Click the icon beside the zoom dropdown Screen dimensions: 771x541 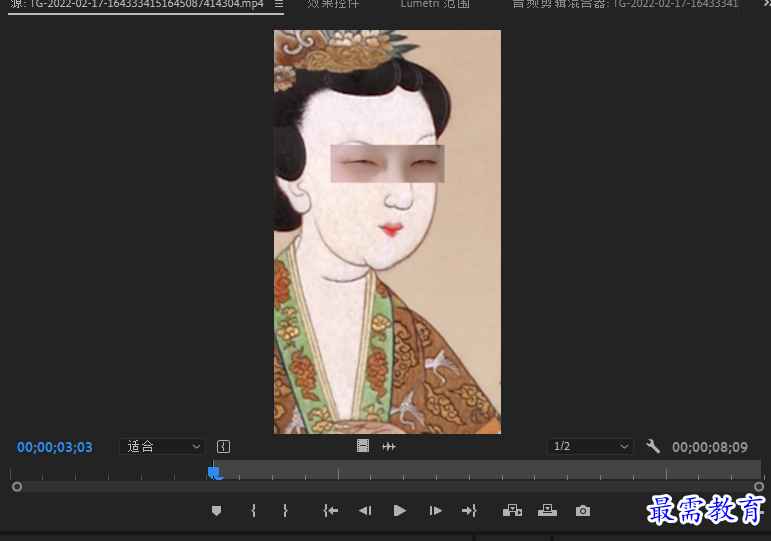[x=223, y=447]
